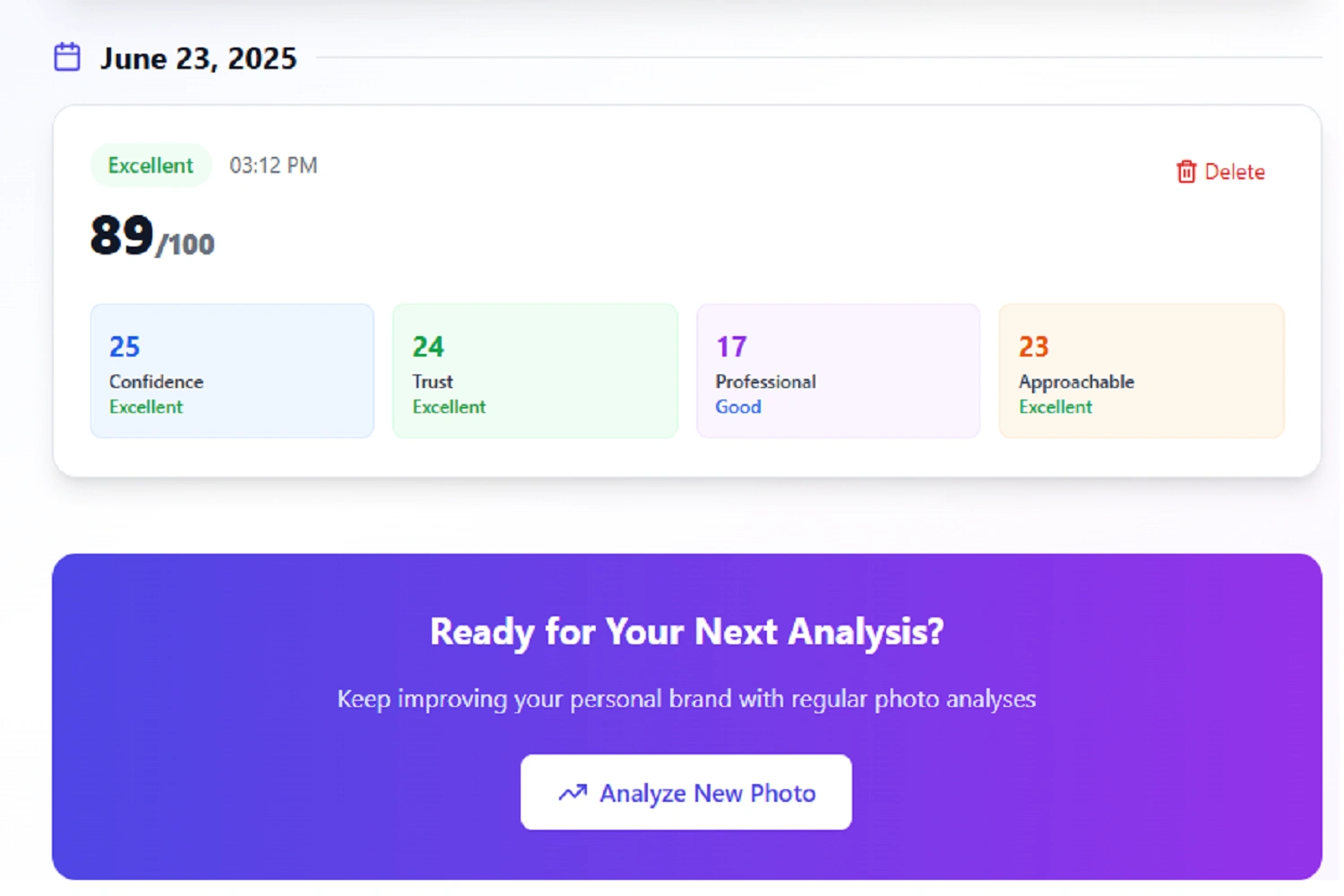Click the red trash can icon
This screenshot has width=1344, height=896.
point(1185,172)
